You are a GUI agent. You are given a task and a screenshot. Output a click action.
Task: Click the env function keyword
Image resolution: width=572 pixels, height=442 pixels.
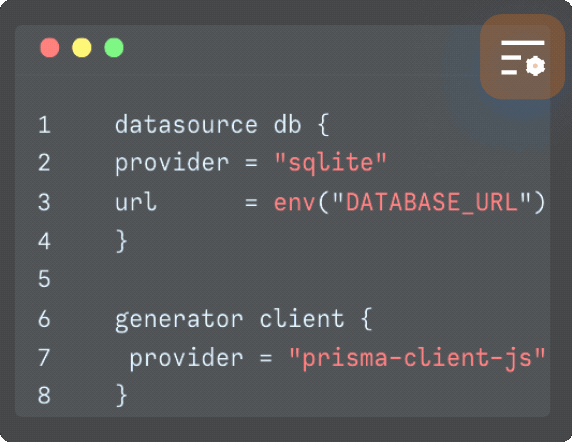(x=295, y=202)
